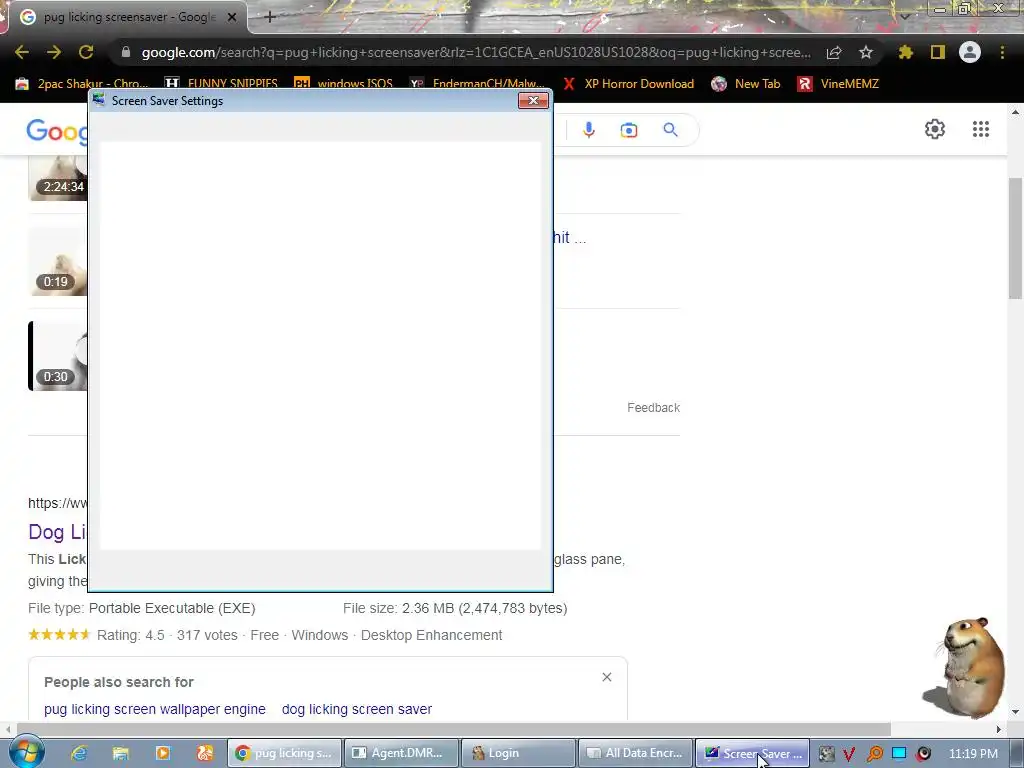This screenshot has height=768, width=1024.
Task: Click Google search magnifier button
Action: [x=670, y=130]
